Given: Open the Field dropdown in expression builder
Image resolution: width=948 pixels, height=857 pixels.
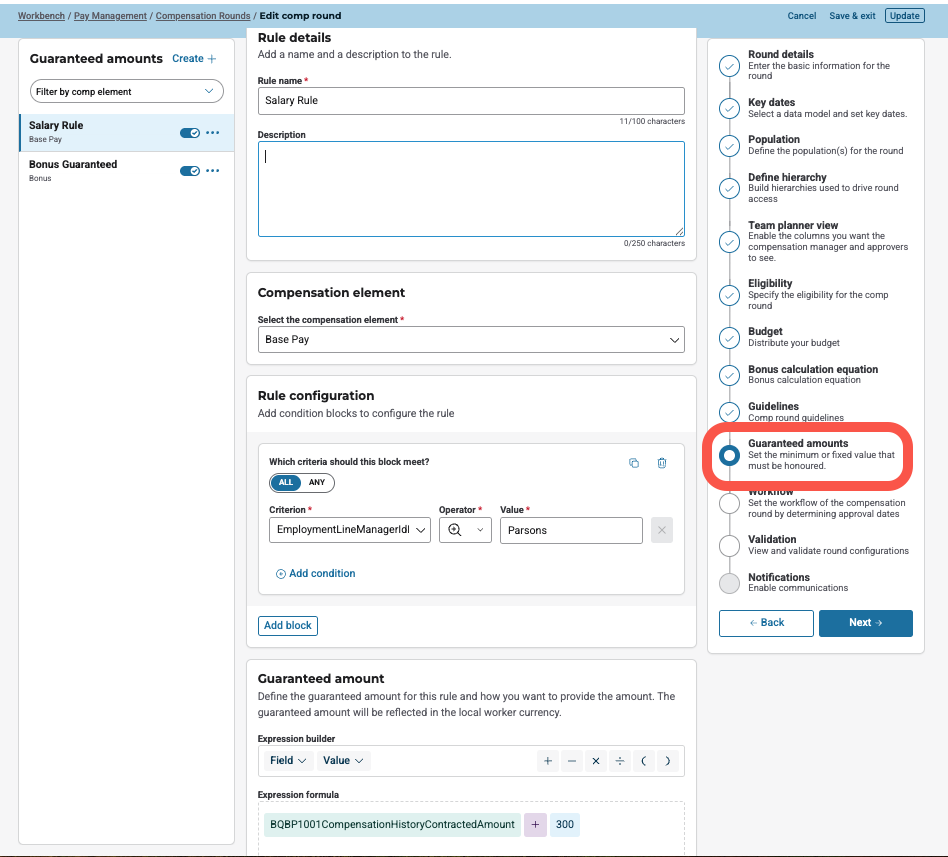Looking at the screenshot, I should tap(288, 761).
